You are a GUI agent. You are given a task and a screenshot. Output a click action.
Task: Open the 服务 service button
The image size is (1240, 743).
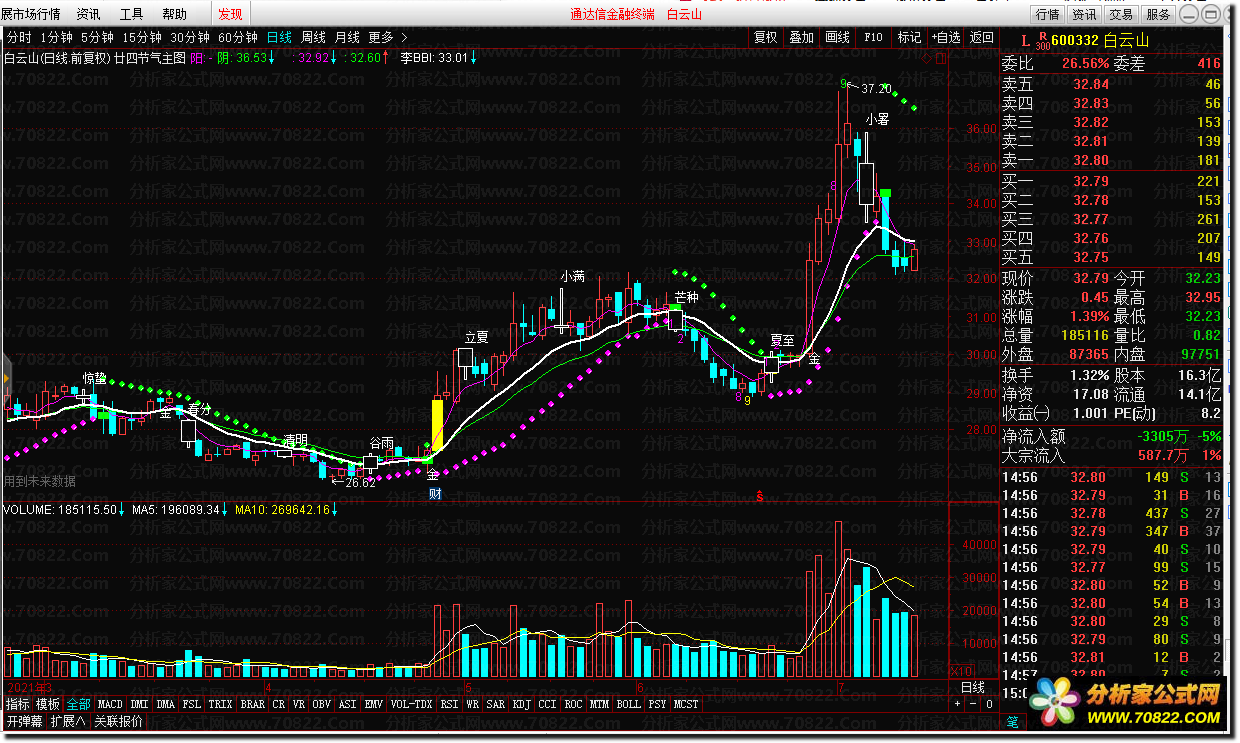1158,14
